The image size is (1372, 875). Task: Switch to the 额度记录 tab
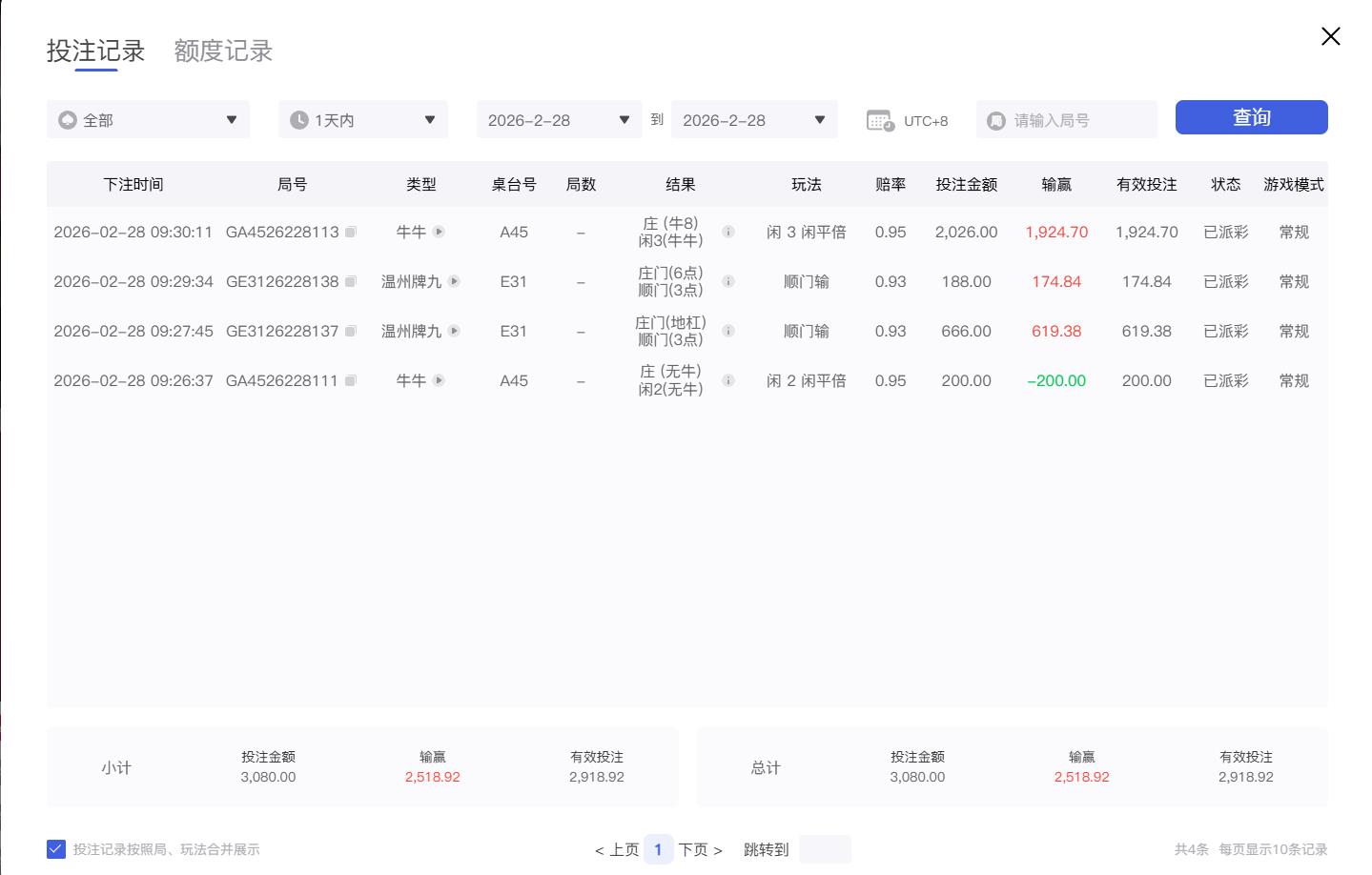click(x=222, y=51)
